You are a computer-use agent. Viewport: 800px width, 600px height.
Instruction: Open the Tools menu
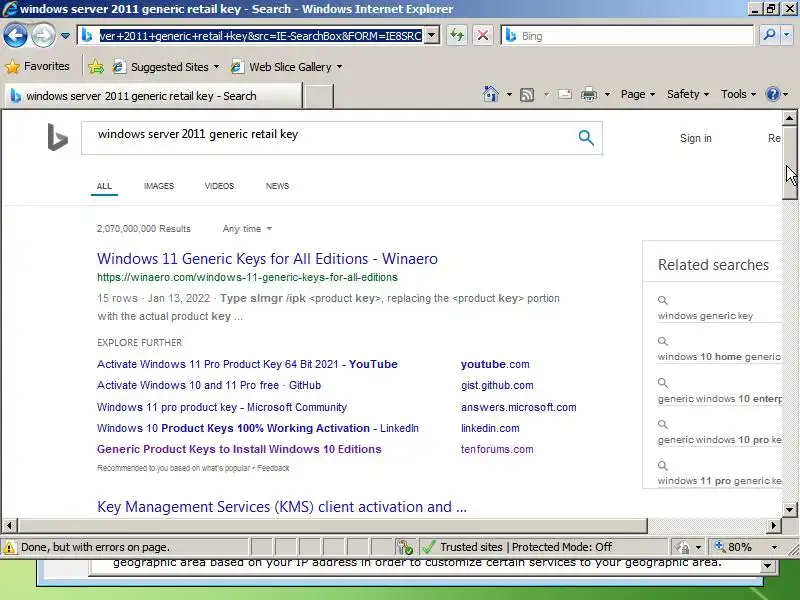click(x=738, y=94)
